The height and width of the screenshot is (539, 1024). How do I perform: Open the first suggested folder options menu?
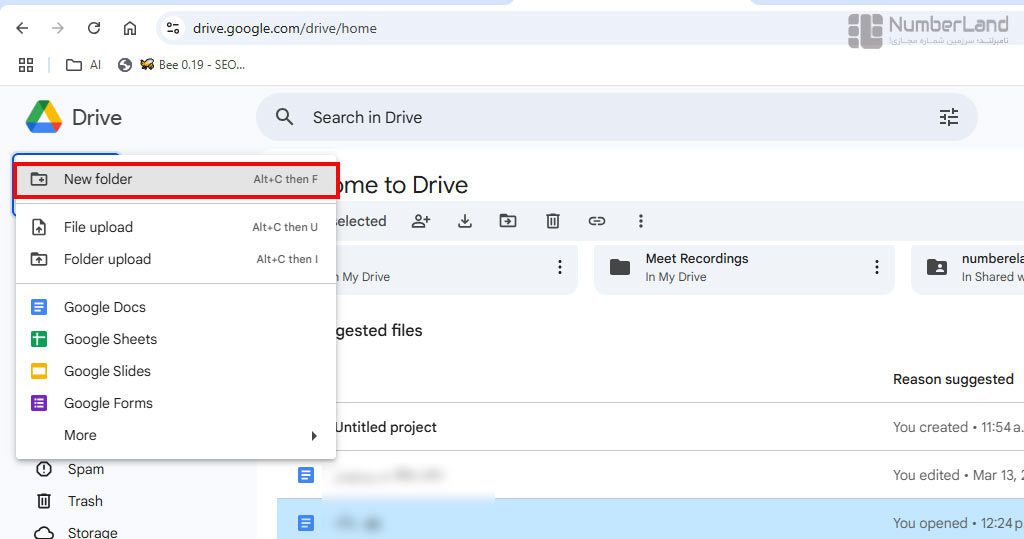point(560,267)
